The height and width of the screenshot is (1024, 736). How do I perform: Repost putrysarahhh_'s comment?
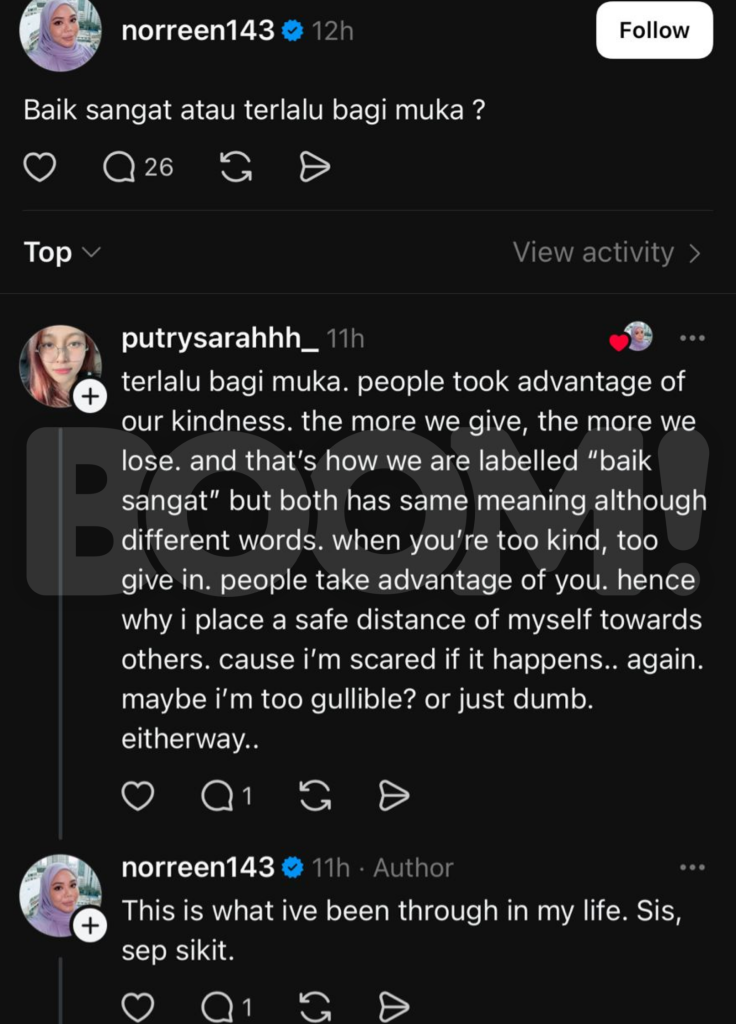click(x=315, y=796)
